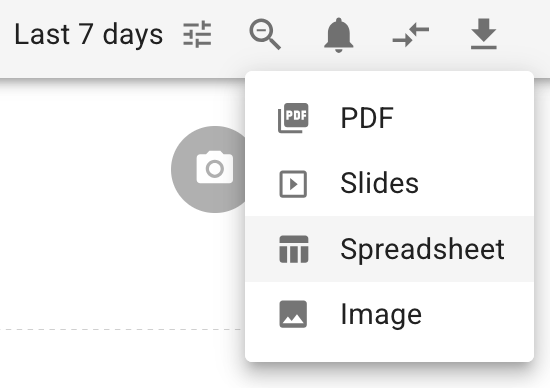The width and height of the screenshot is (550, 388).
Task: Click the PDF label text
Action: pos(367,118)
